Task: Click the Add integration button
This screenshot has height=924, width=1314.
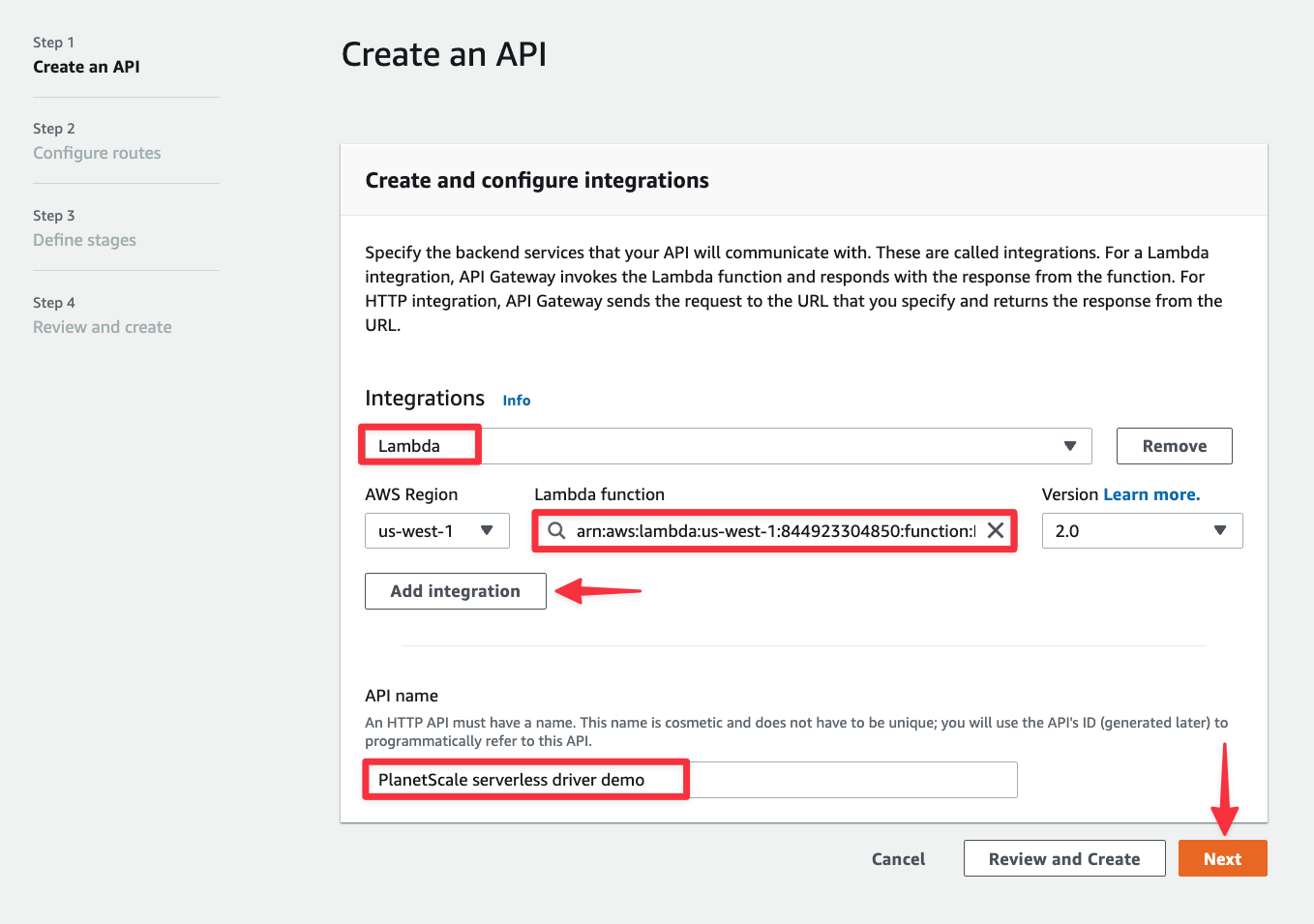Action: tap(455, 591)
